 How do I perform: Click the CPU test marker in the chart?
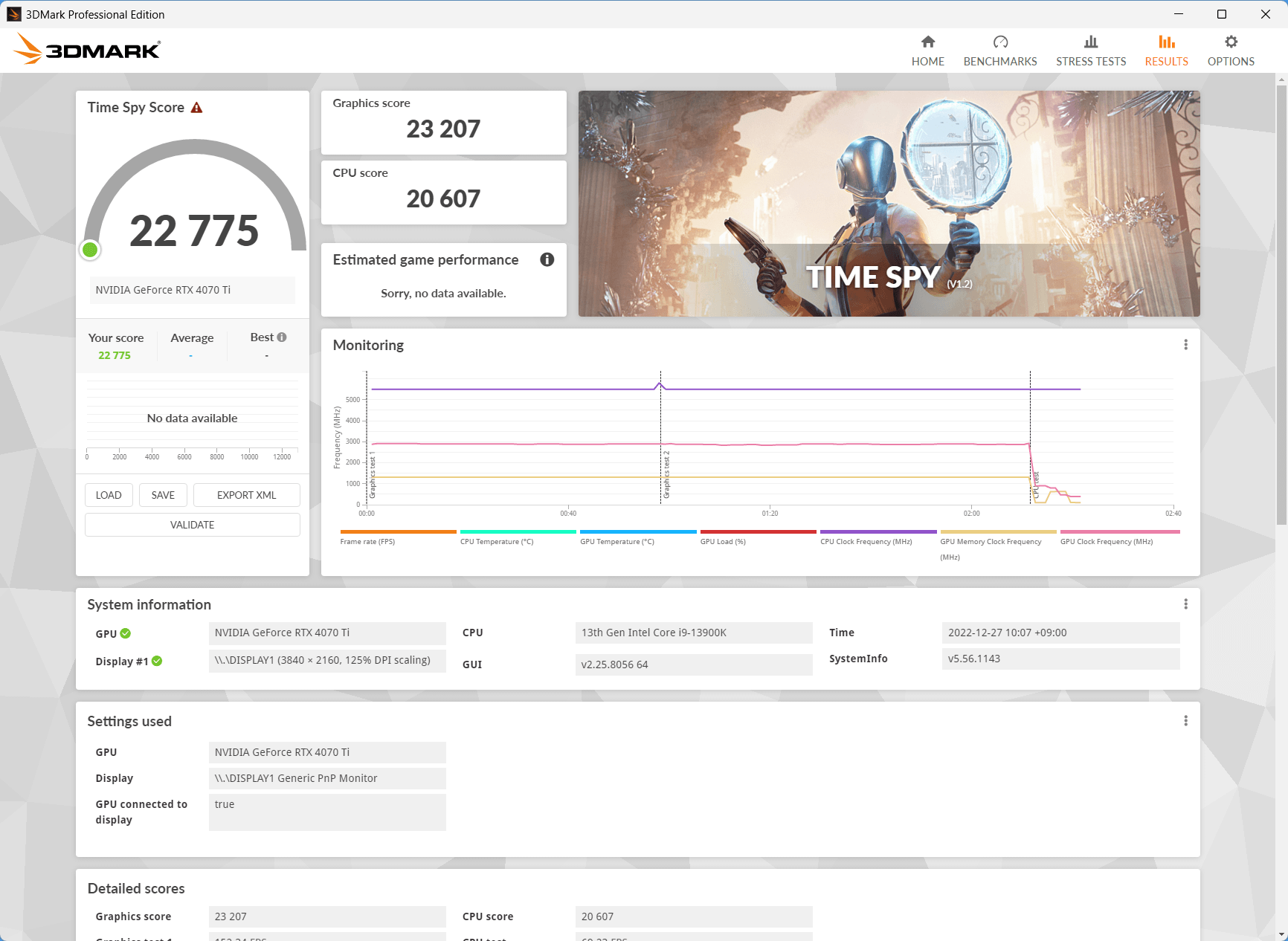1036,485
